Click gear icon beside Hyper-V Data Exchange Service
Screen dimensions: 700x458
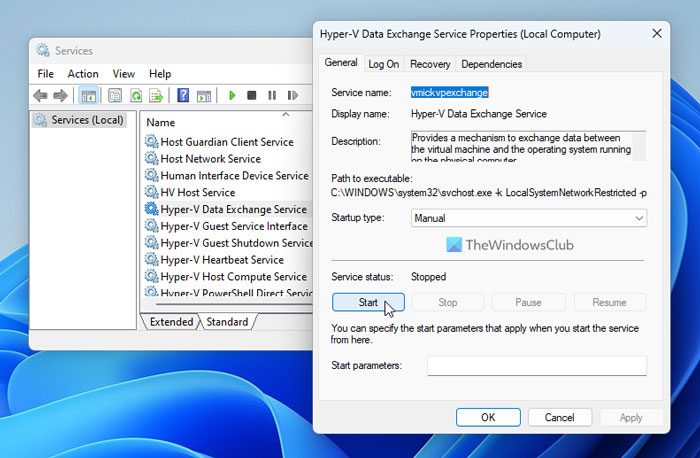pos(151,209)
